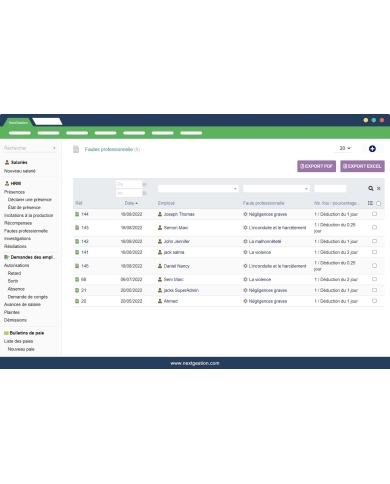Sort by the Date column header
The height and width of the screenshot is (484, 390).
tap(131, 203)
